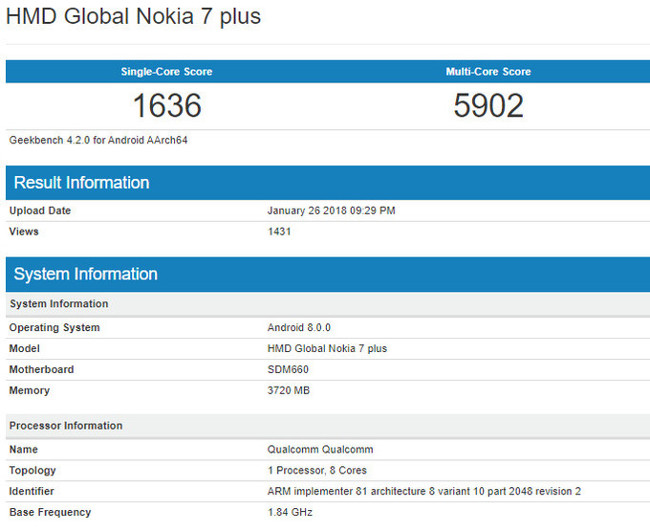Click the Android 8.0.0 operating system value
The width and height of the screenshot is (650, 531).
click(x=300, y=328)
